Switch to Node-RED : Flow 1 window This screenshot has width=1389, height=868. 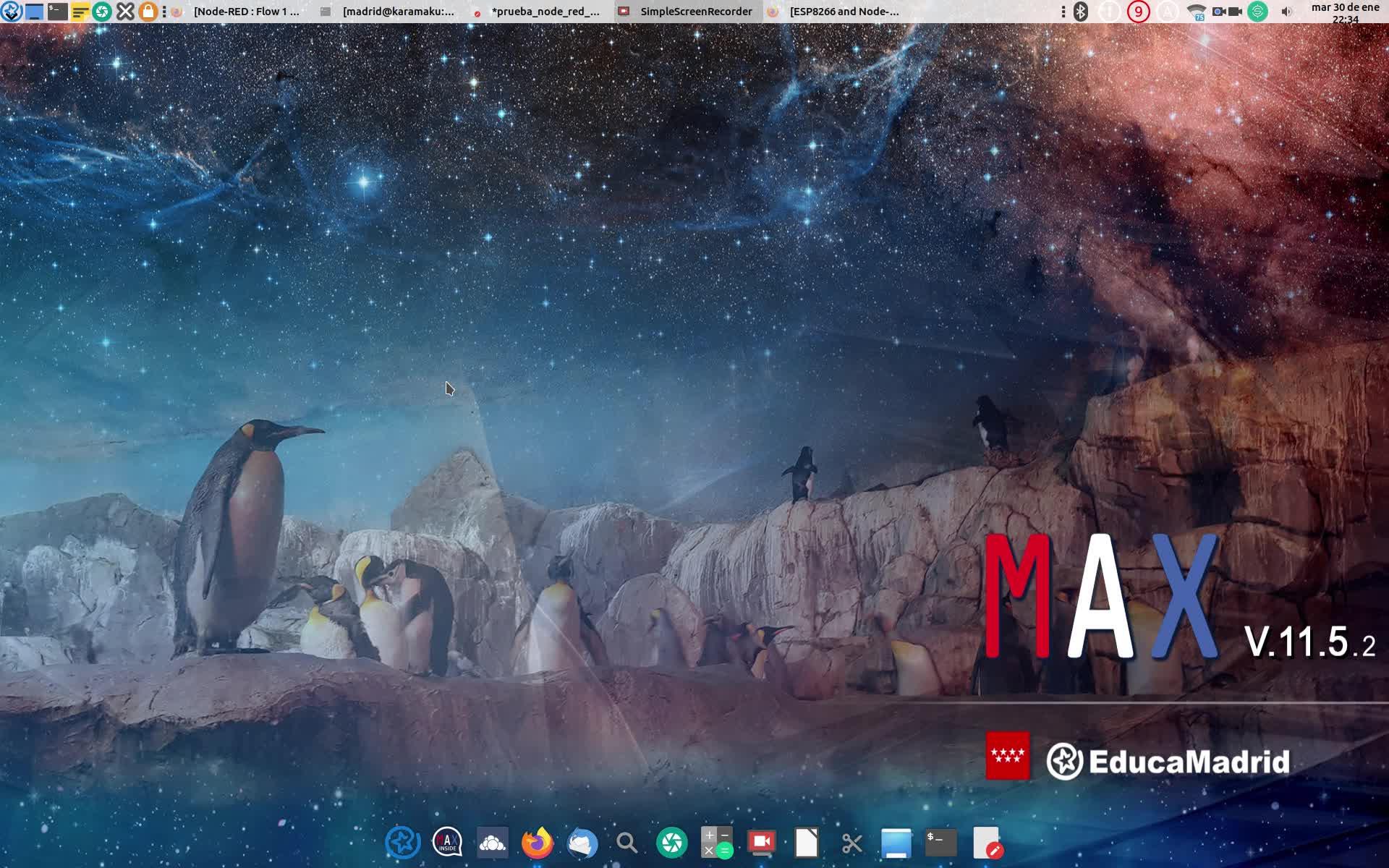point(245,12)
